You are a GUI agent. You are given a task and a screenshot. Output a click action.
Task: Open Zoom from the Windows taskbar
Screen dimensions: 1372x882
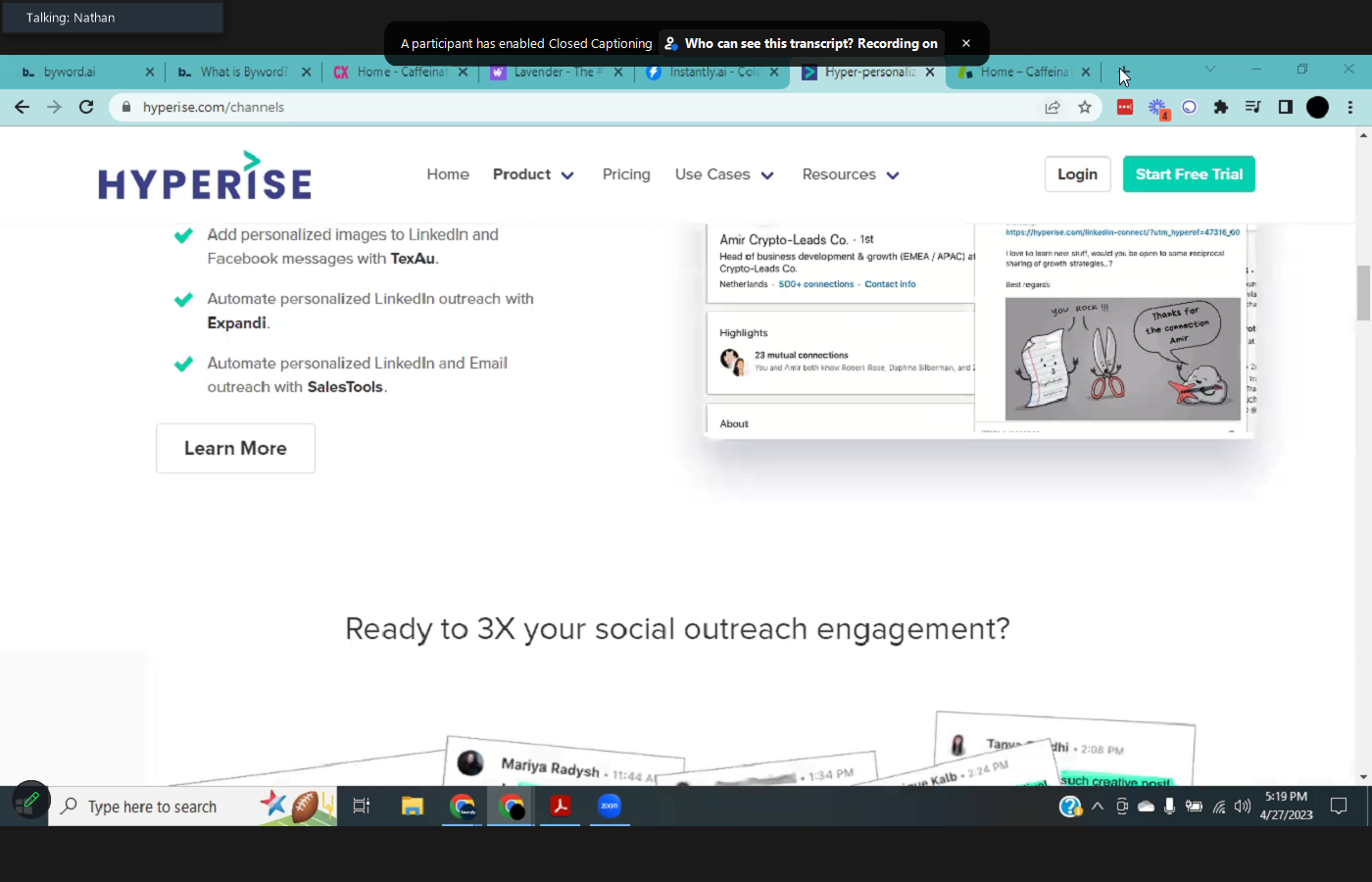[x=610, y=806]
